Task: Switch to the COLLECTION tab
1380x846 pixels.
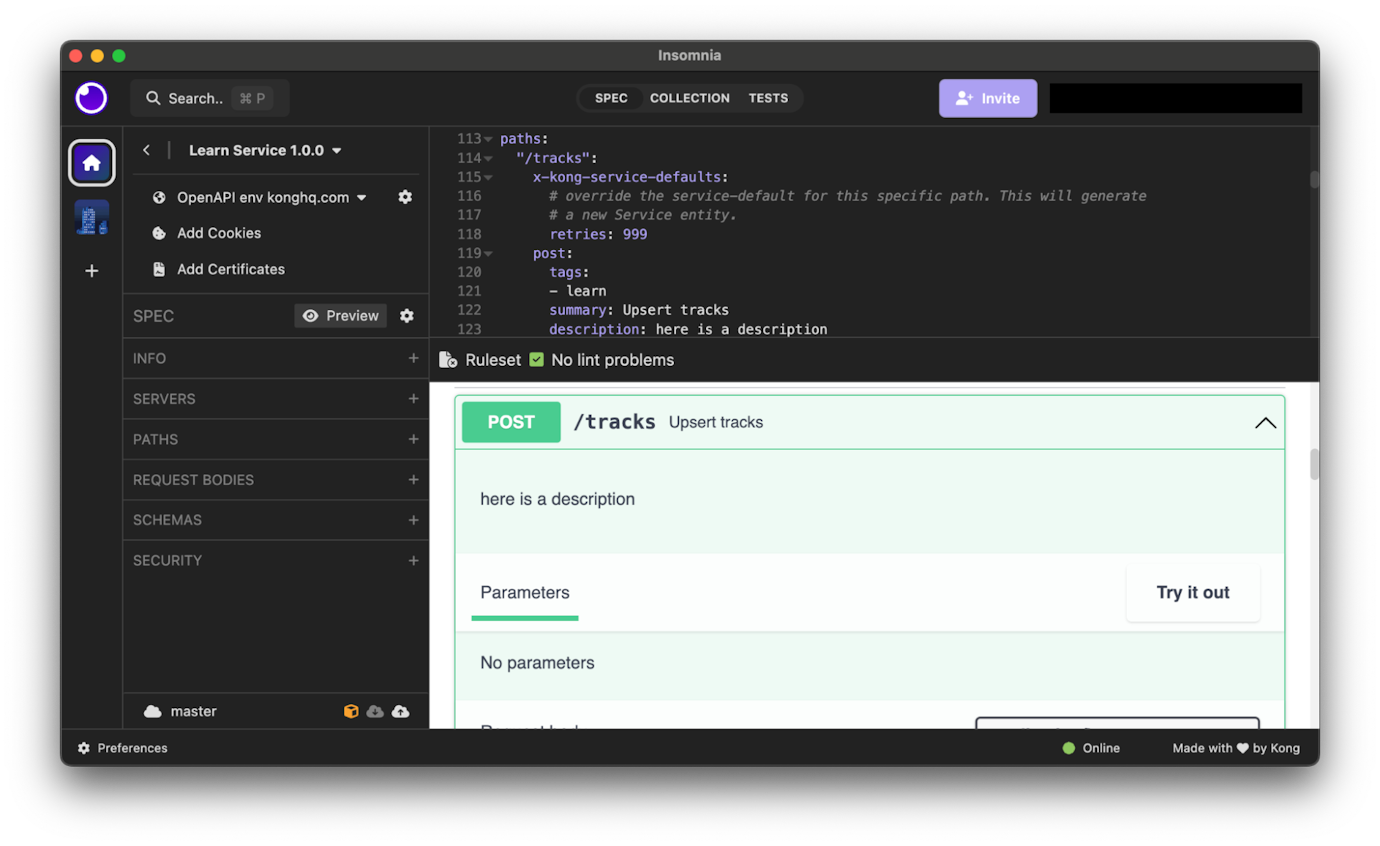Action: (689, 98)
